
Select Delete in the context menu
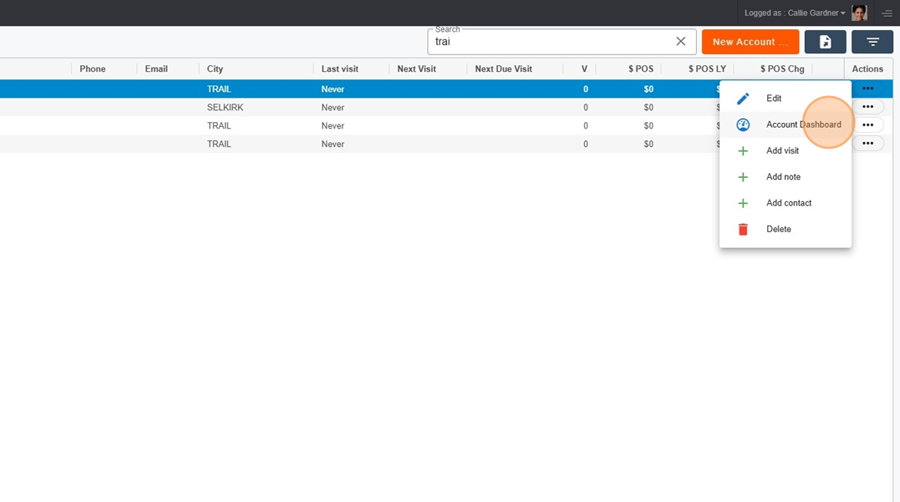point(785,229)
